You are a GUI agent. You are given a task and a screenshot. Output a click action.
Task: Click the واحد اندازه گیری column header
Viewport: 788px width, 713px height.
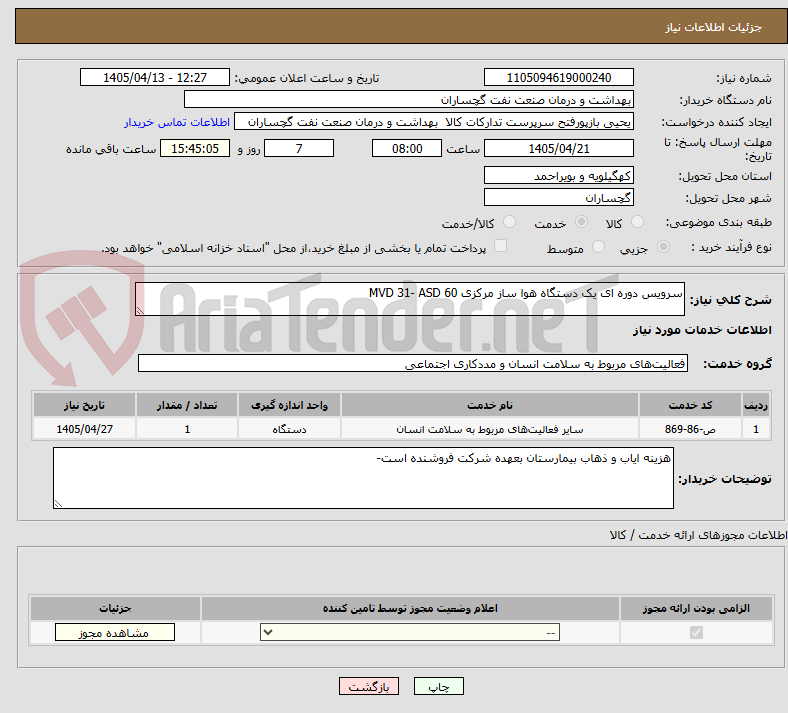[289, 405]
